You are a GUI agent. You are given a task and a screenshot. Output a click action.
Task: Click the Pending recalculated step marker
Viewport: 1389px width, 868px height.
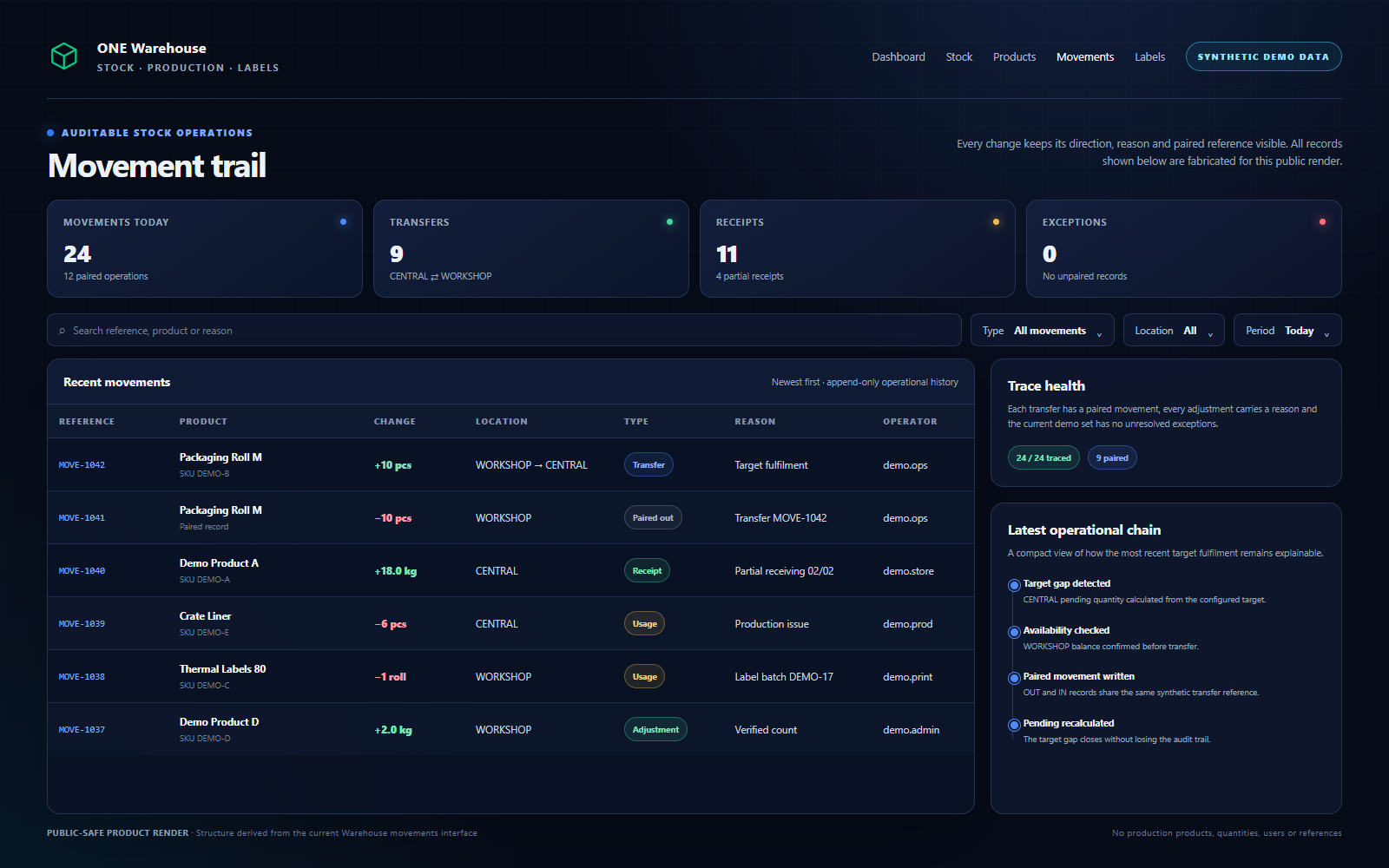click(1014, 725)
